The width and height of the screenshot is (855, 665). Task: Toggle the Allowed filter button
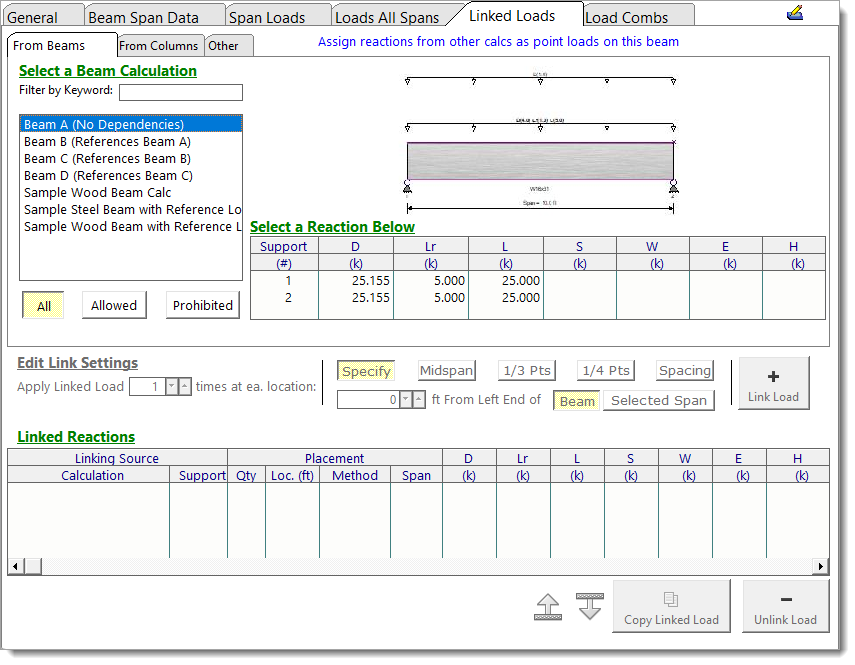(114, 305)
